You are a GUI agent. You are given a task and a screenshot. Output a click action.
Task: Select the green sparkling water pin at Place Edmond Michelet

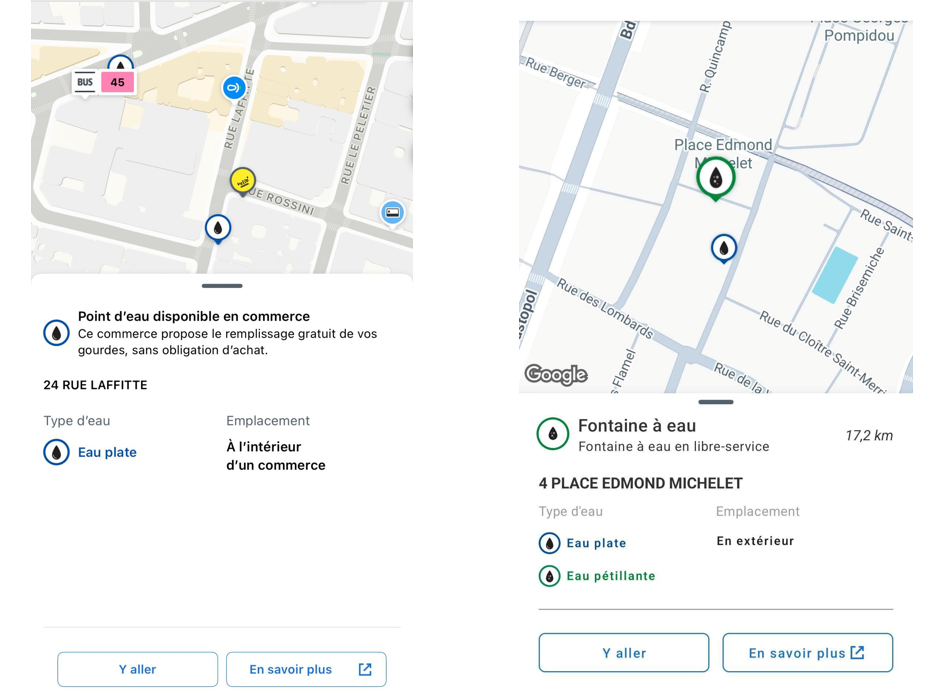pyautogui.click(x=716, y=178)
